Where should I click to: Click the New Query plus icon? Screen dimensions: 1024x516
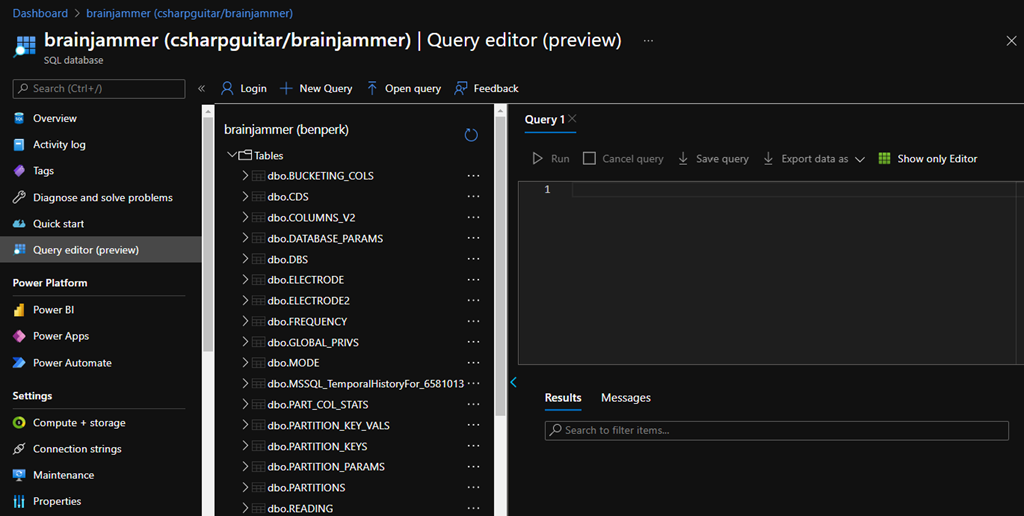pos(285,88)
